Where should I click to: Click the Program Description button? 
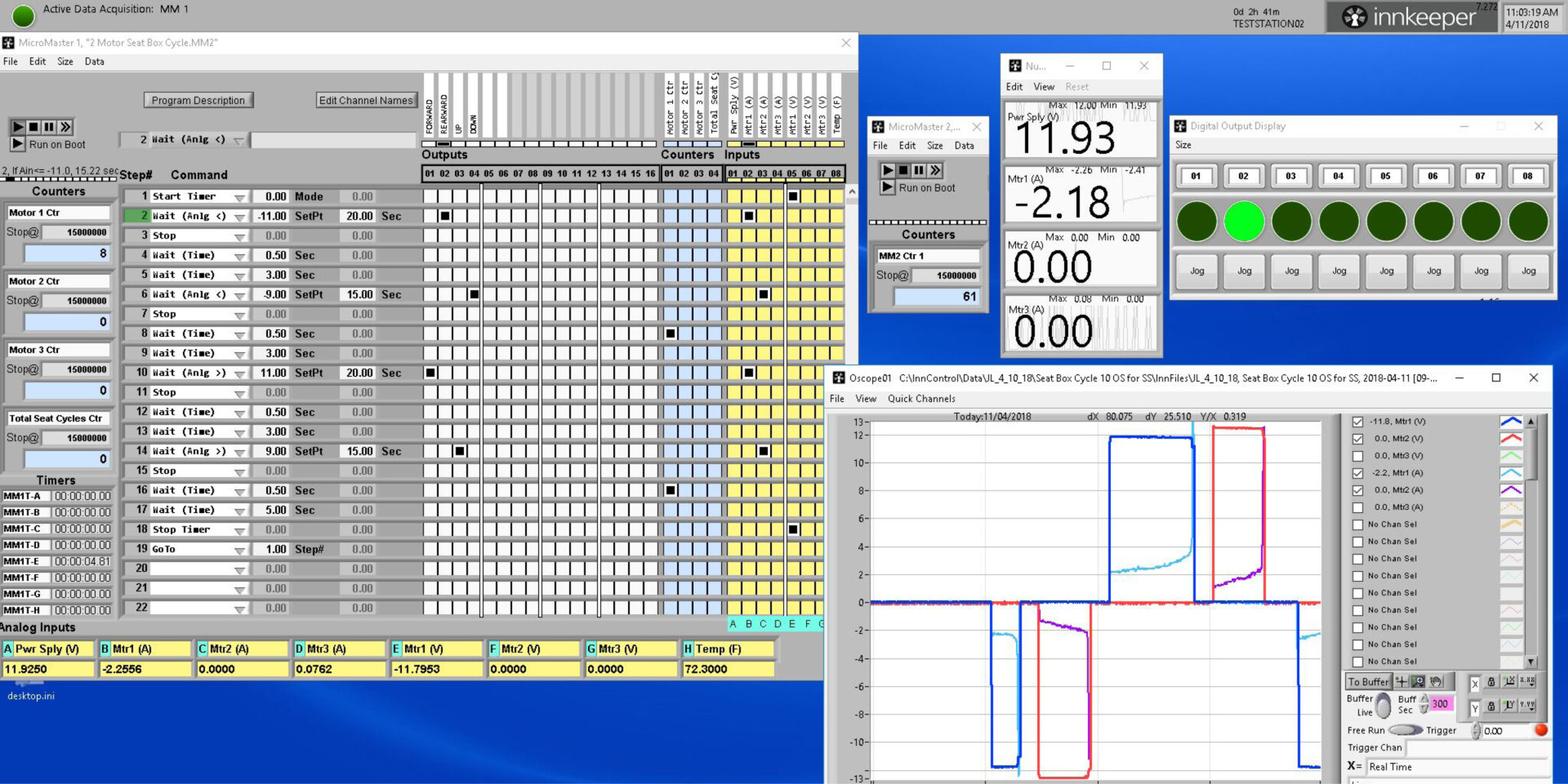(198, 100)
